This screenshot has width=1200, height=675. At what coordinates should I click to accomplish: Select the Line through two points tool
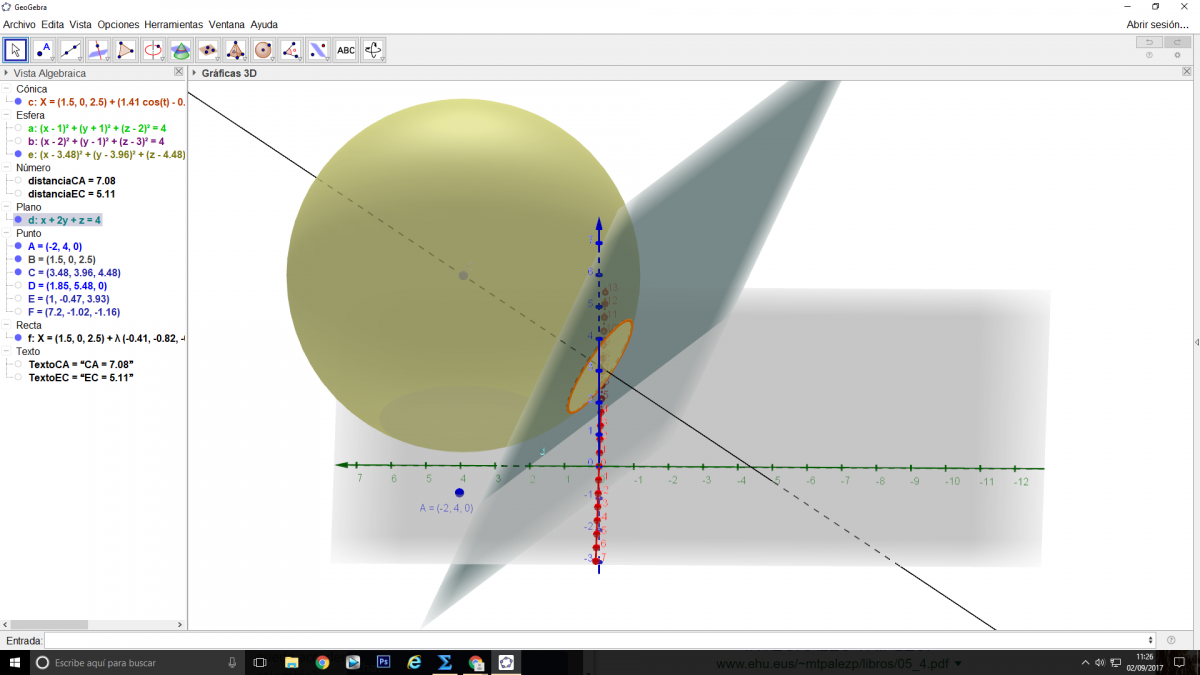click(71, 50)
